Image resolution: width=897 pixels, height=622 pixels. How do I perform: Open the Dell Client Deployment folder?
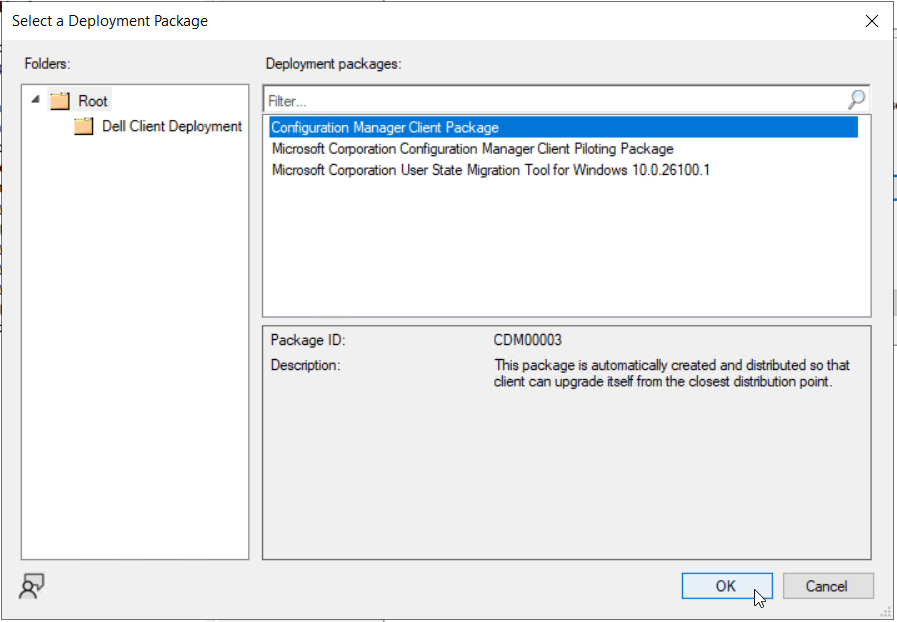(x=171, y=127)
